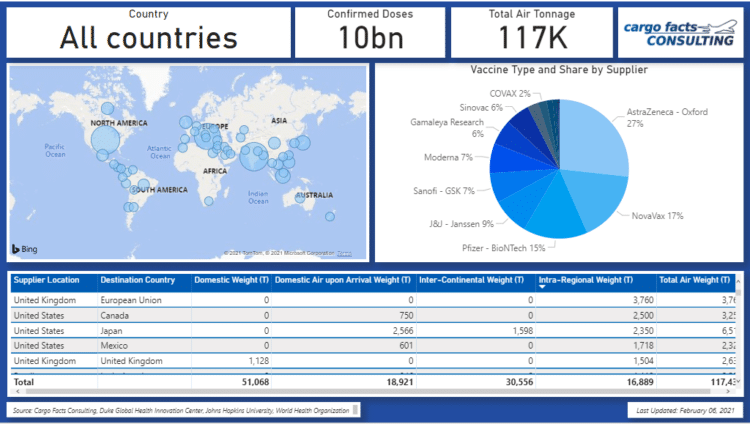Image resolution: width=750 pixels, height=424 pixels.
Task: Click the sort arrow under Intra-Regional Weight
Action: click(542, 287)
